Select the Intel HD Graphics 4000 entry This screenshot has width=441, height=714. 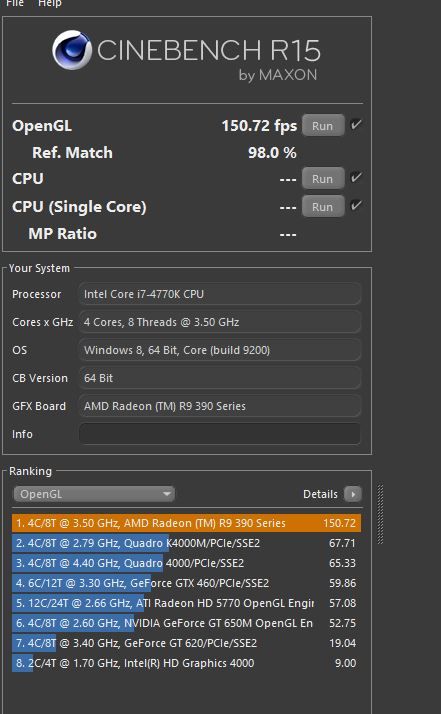click(186, 663)
